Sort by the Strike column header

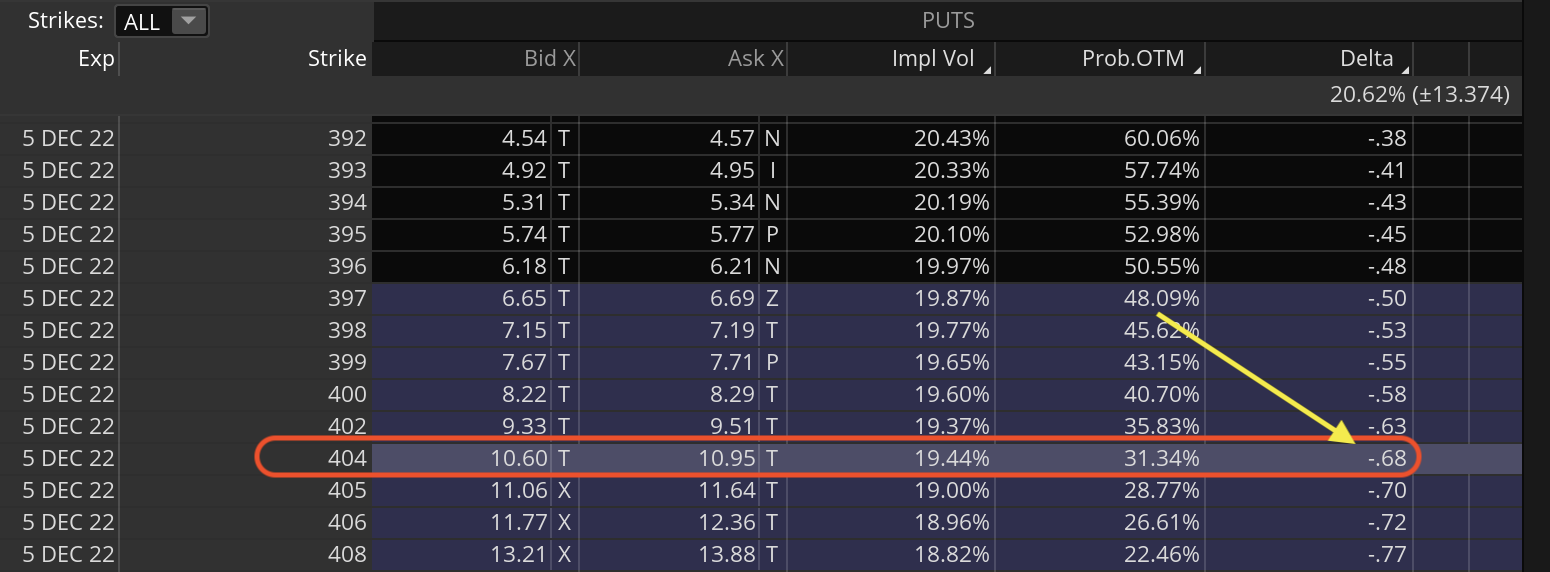337,59
